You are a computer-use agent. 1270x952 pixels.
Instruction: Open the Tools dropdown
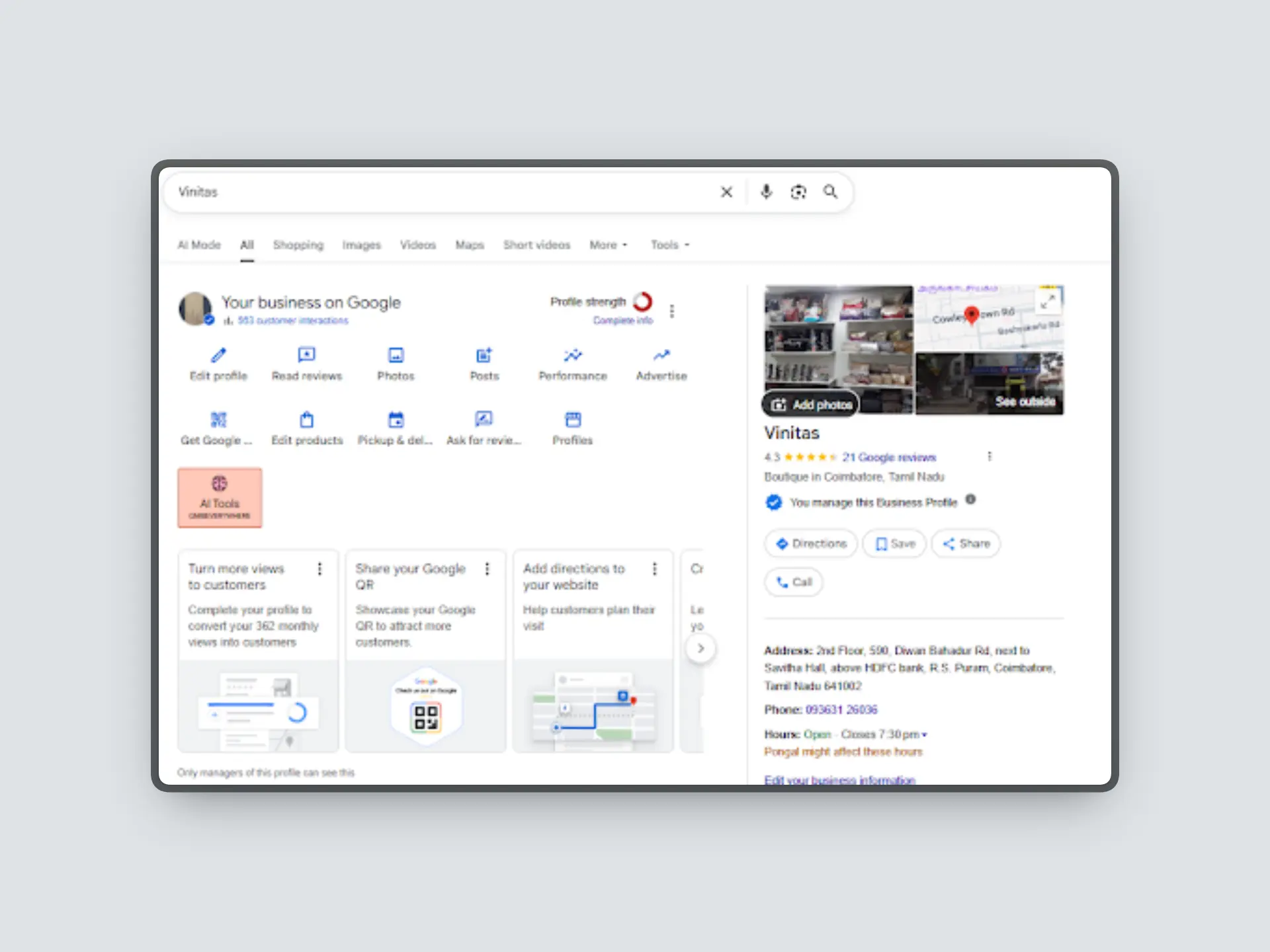670,245
